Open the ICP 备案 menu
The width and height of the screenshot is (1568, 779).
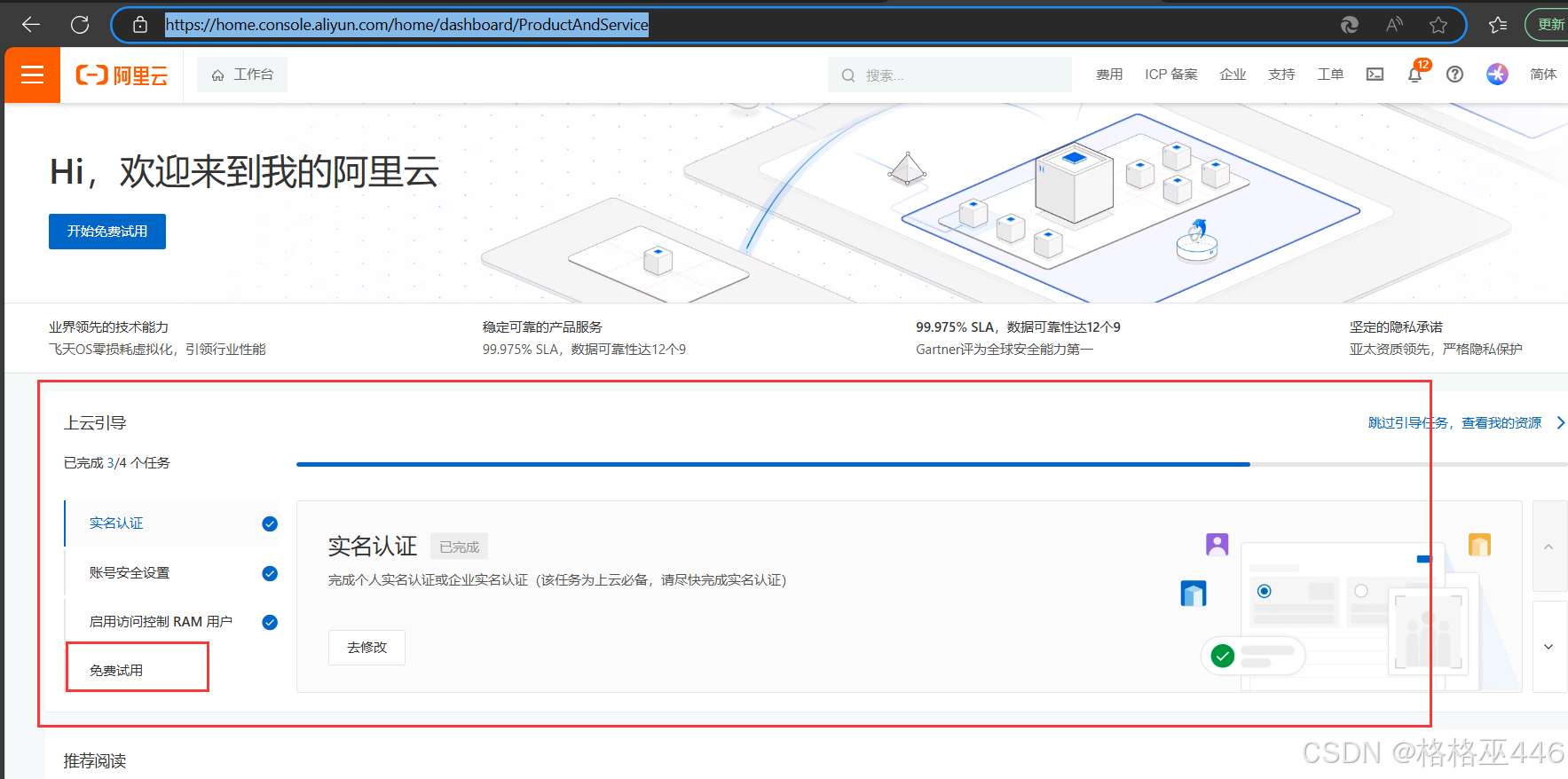pyautogui.click(x=1171, y=75)
